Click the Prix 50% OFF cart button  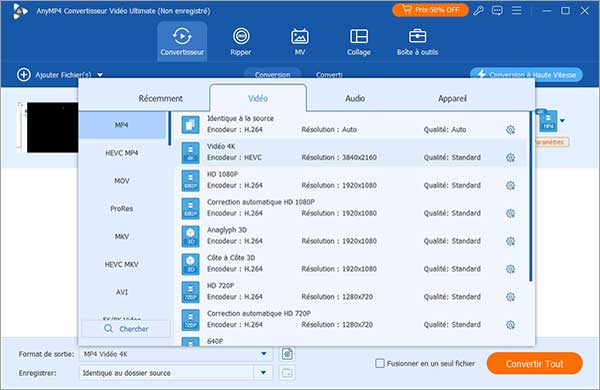click(x=430, y=10)
